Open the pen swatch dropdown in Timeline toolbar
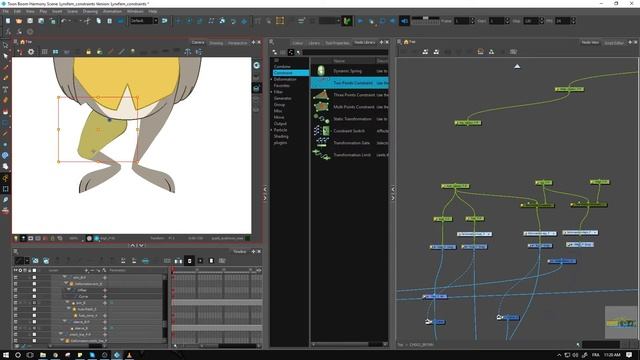Viewport: 640px width, 360px height. (27, 261)
